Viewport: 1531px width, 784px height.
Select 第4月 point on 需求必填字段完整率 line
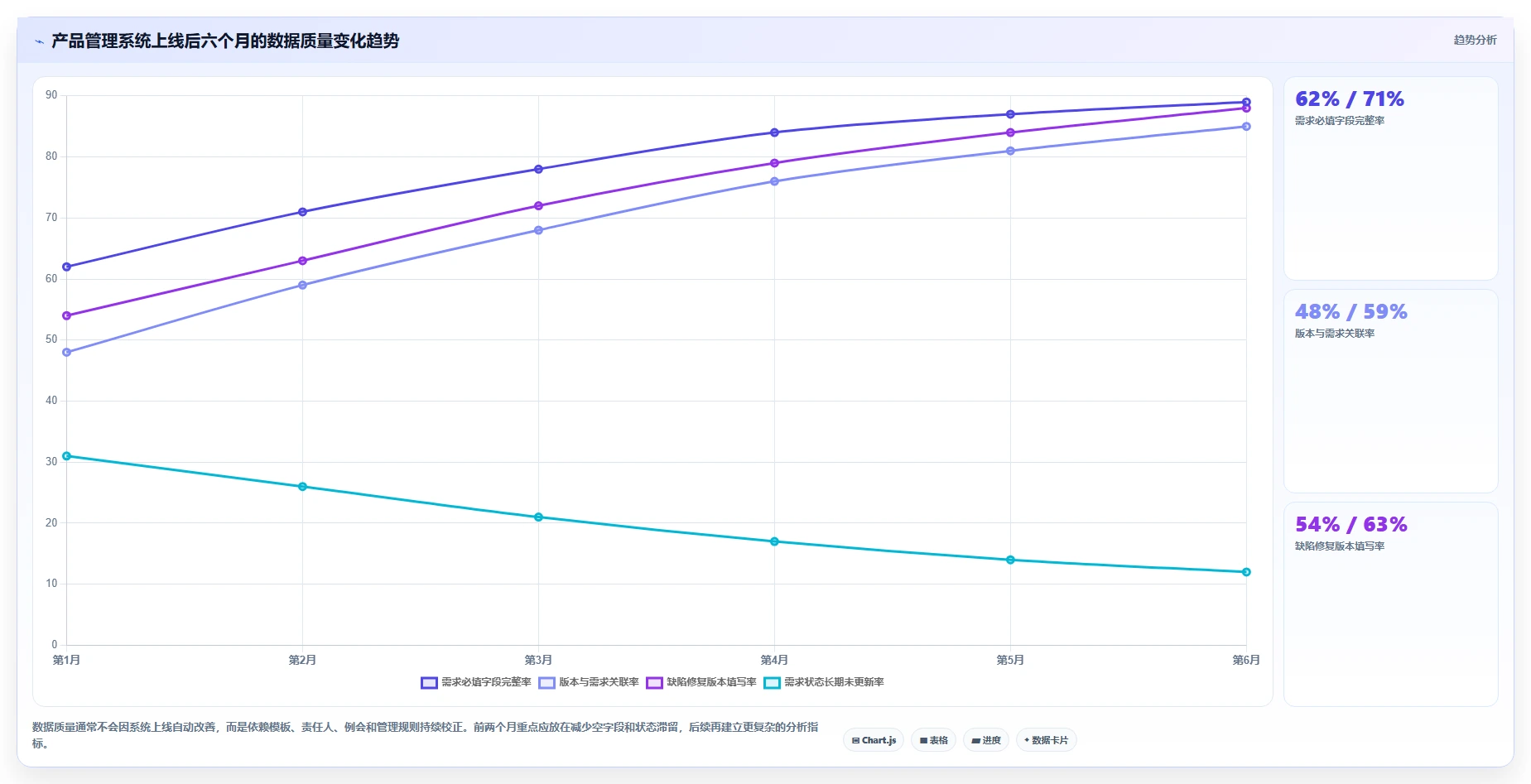coord(774,132)
